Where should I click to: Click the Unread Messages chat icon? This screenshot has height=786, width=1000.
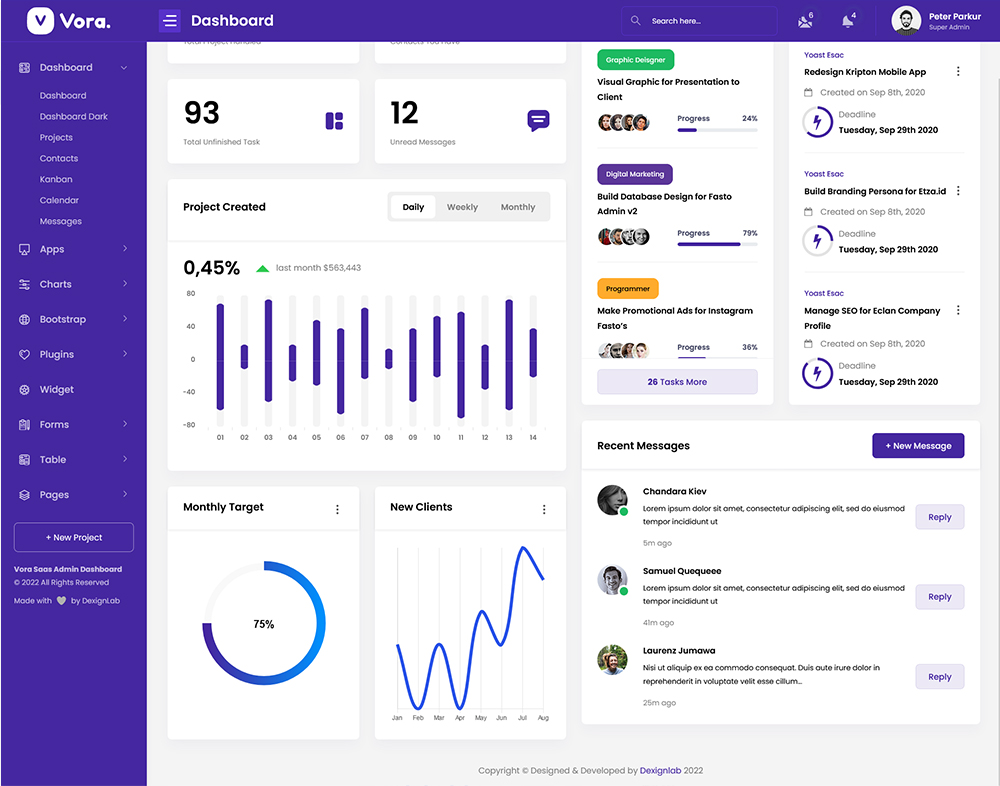(538, 121)
